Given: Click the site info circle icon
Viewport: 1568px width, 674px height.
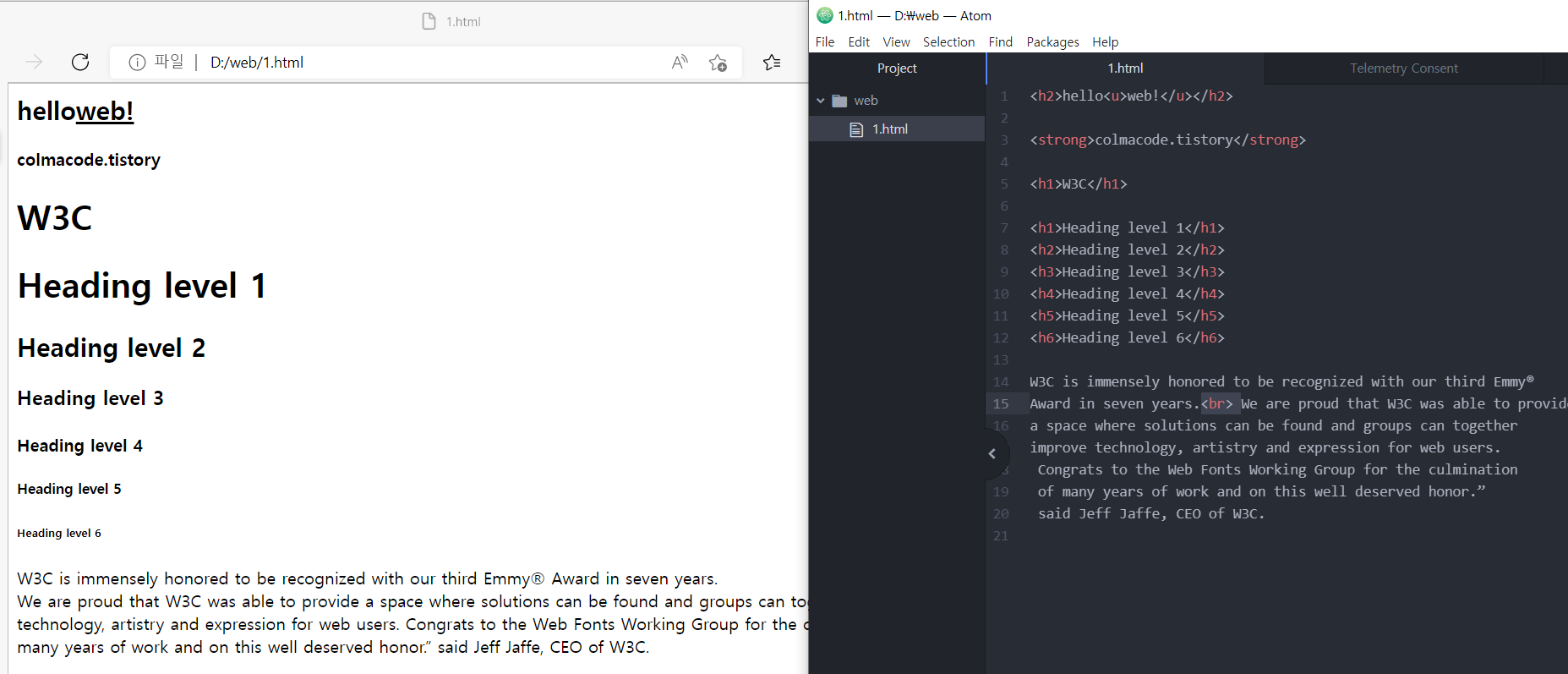Looking at the screenshot, I should coord(137,62).
